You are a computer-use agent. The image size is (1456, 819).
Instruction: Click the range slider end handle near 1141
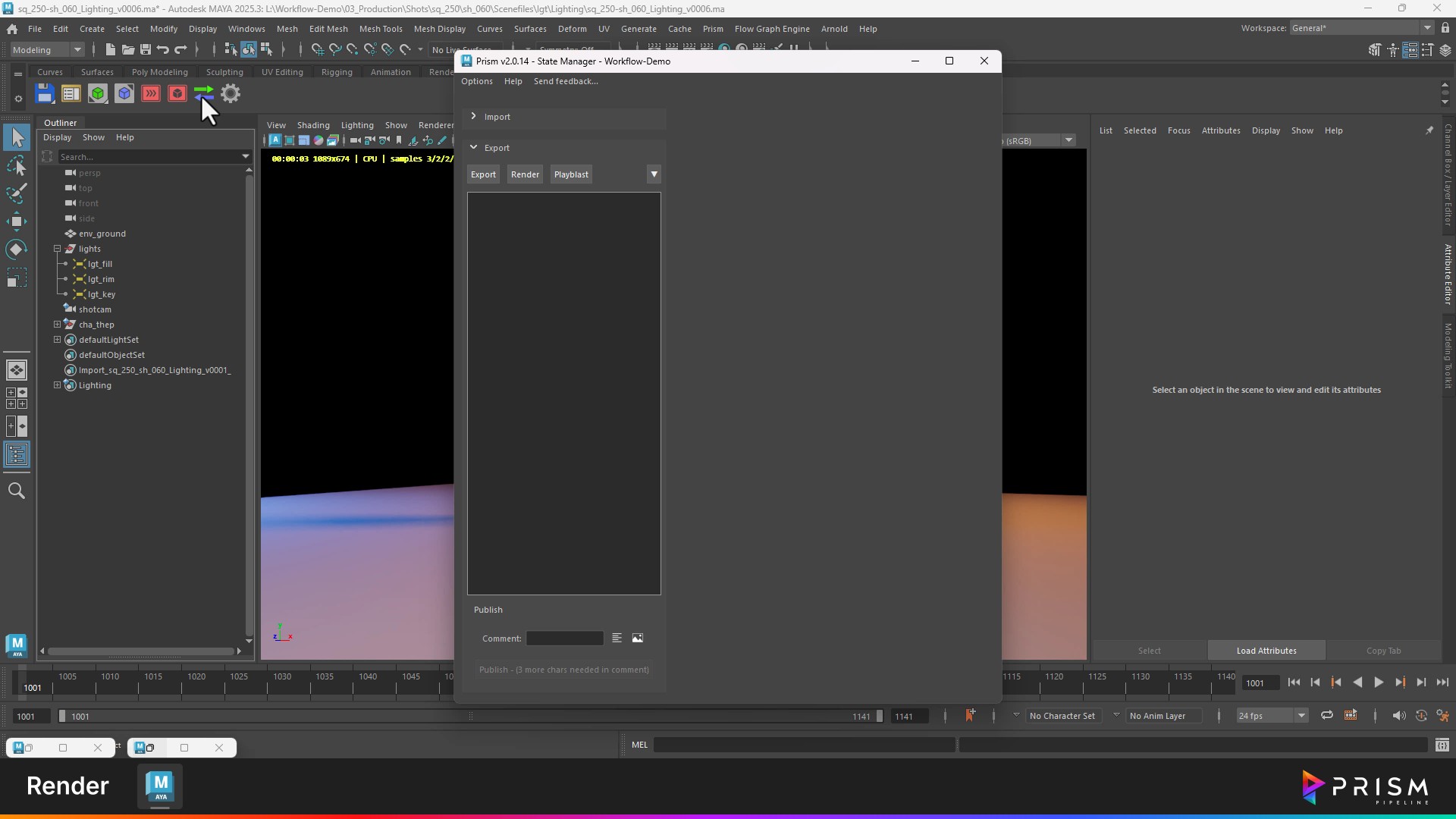click(880, 716)
